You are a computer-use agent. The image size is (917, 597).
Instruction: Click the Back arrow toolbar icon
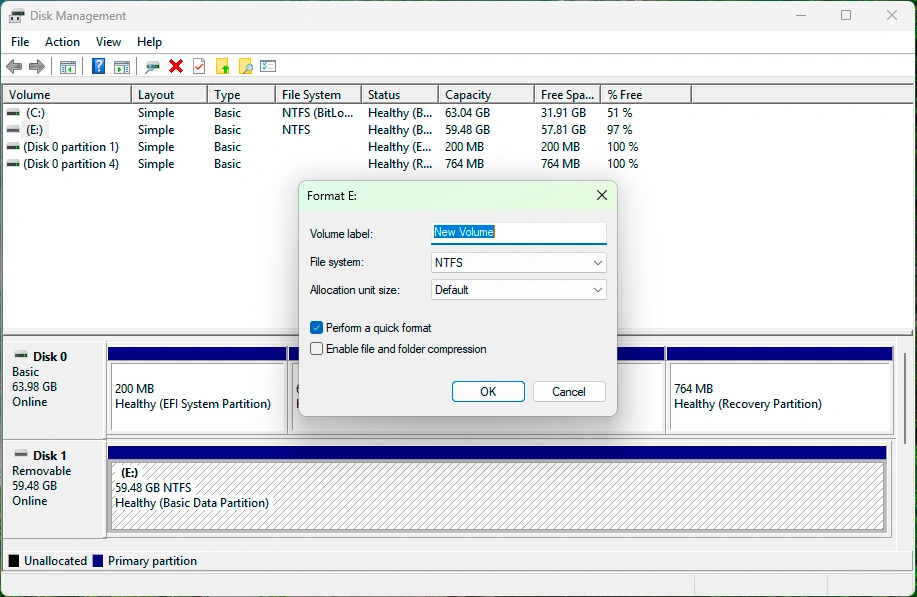(x=14, y=67)
